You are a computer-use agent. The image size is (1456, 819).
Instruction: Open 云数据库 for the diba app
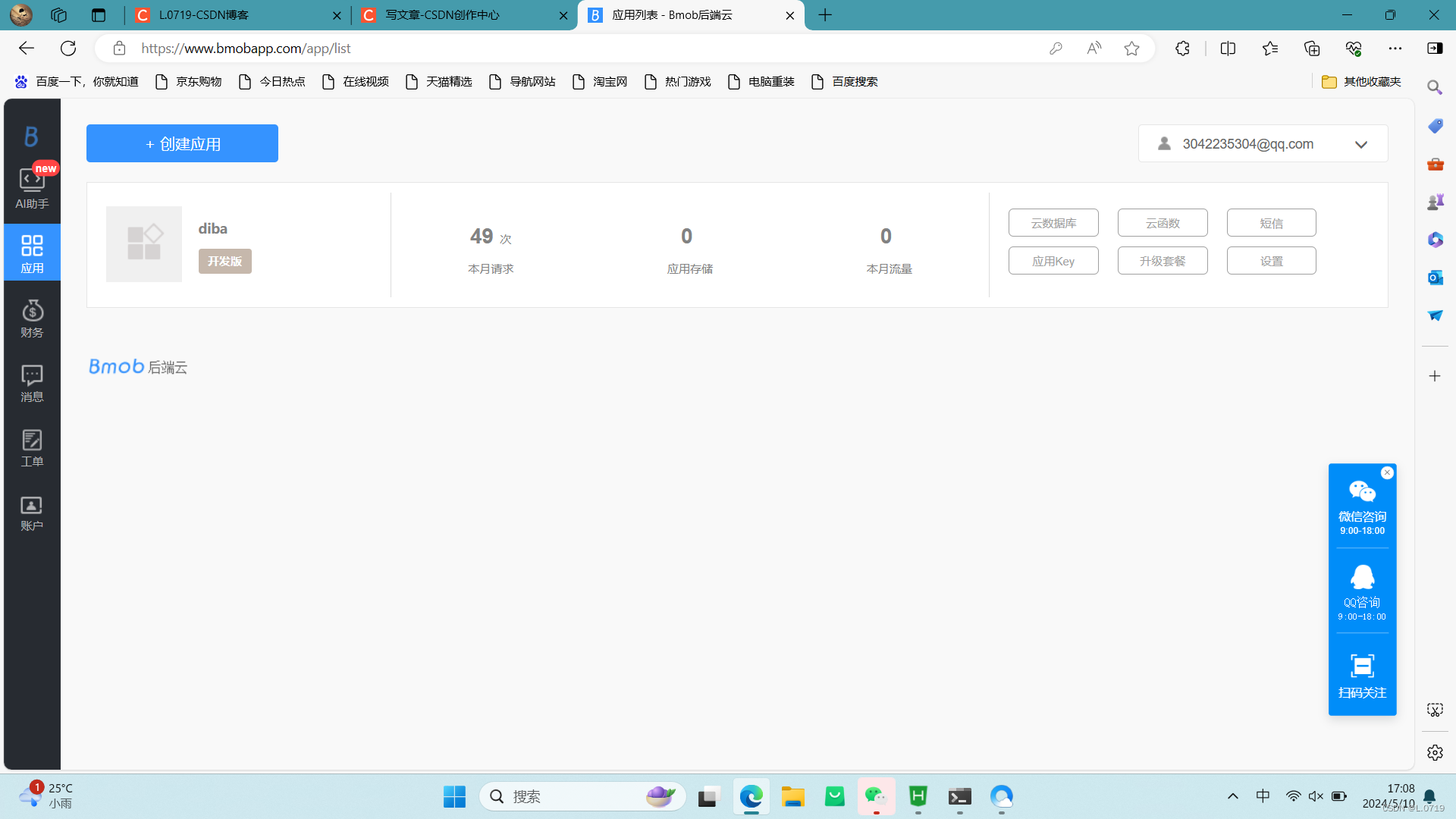point(1053,222)
